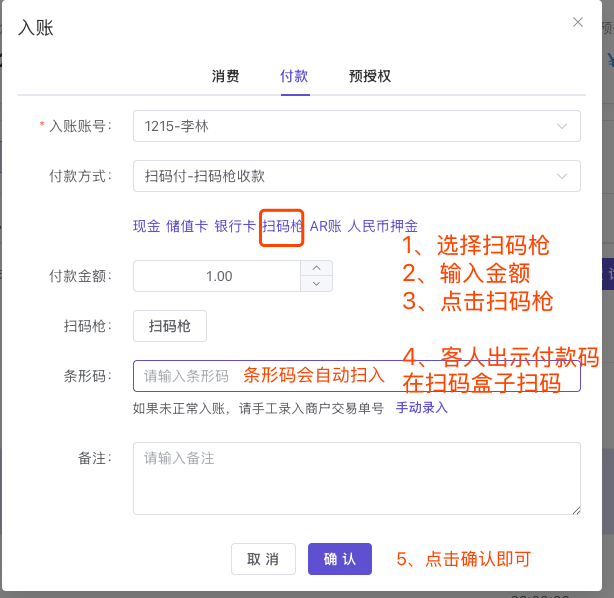Screen dimensions: 614x598
Task: Choose 银行卡 quick payment method
Action: coord(235,226)
